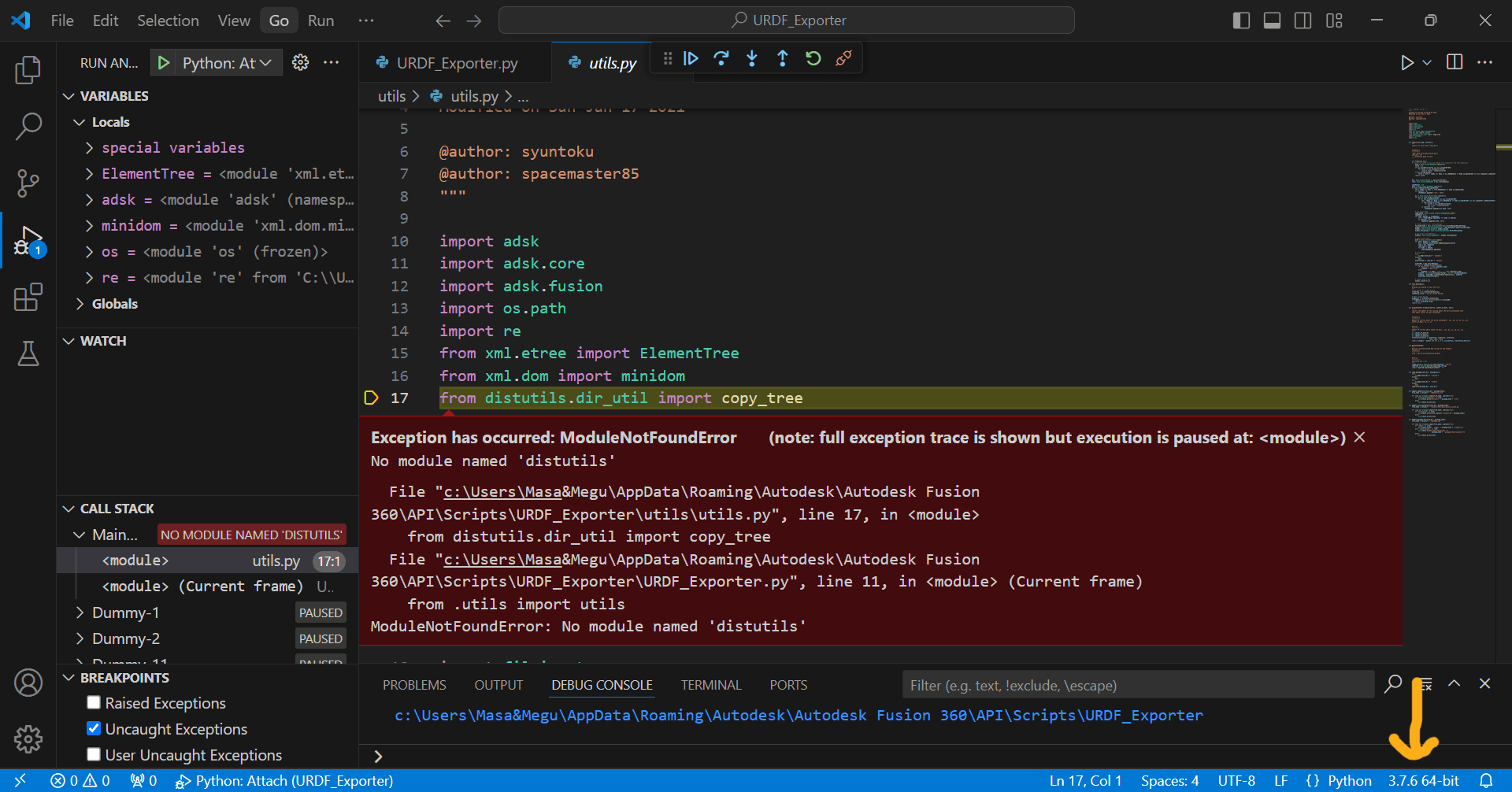Image resolution: width=1512 pixels, height=792 pixels.
Task: Expand the Globals variables section
Action: click(114, 304)
